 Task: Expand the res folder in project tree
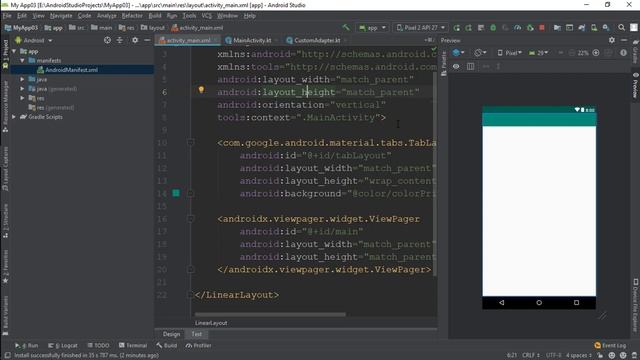(22, 98)
